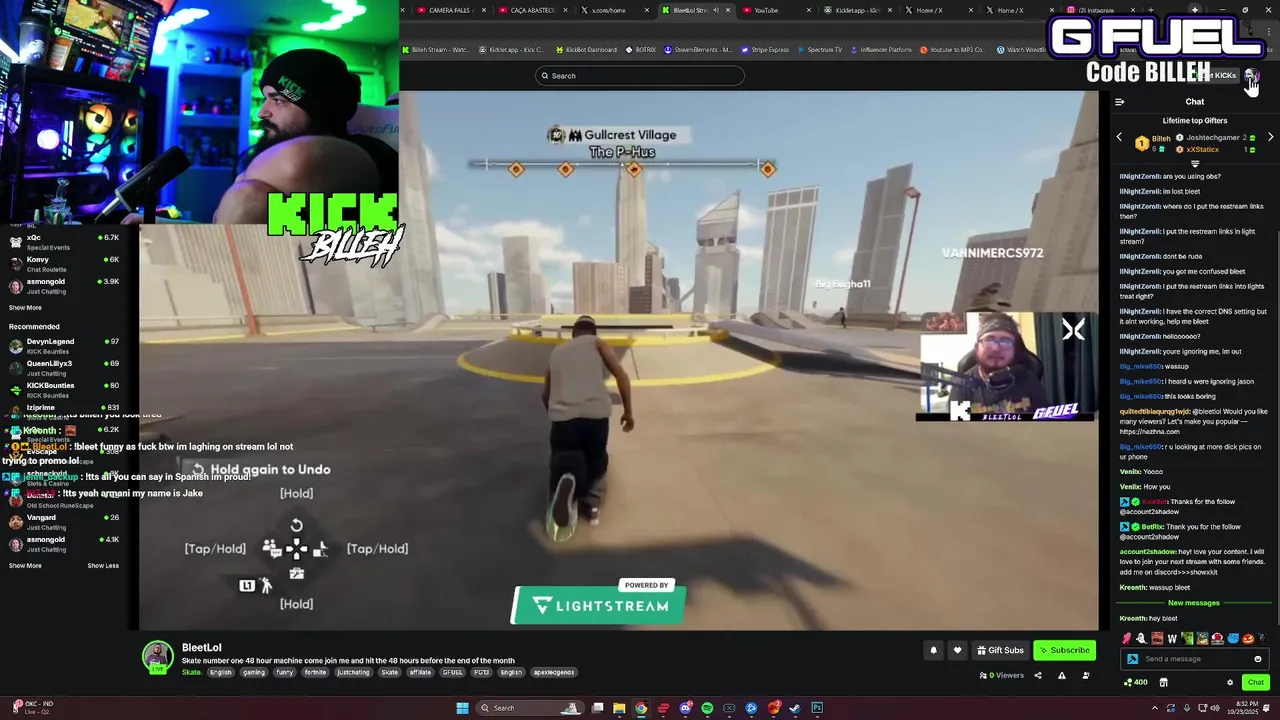Open KICKBounties recommended channel

pos(64,390)
